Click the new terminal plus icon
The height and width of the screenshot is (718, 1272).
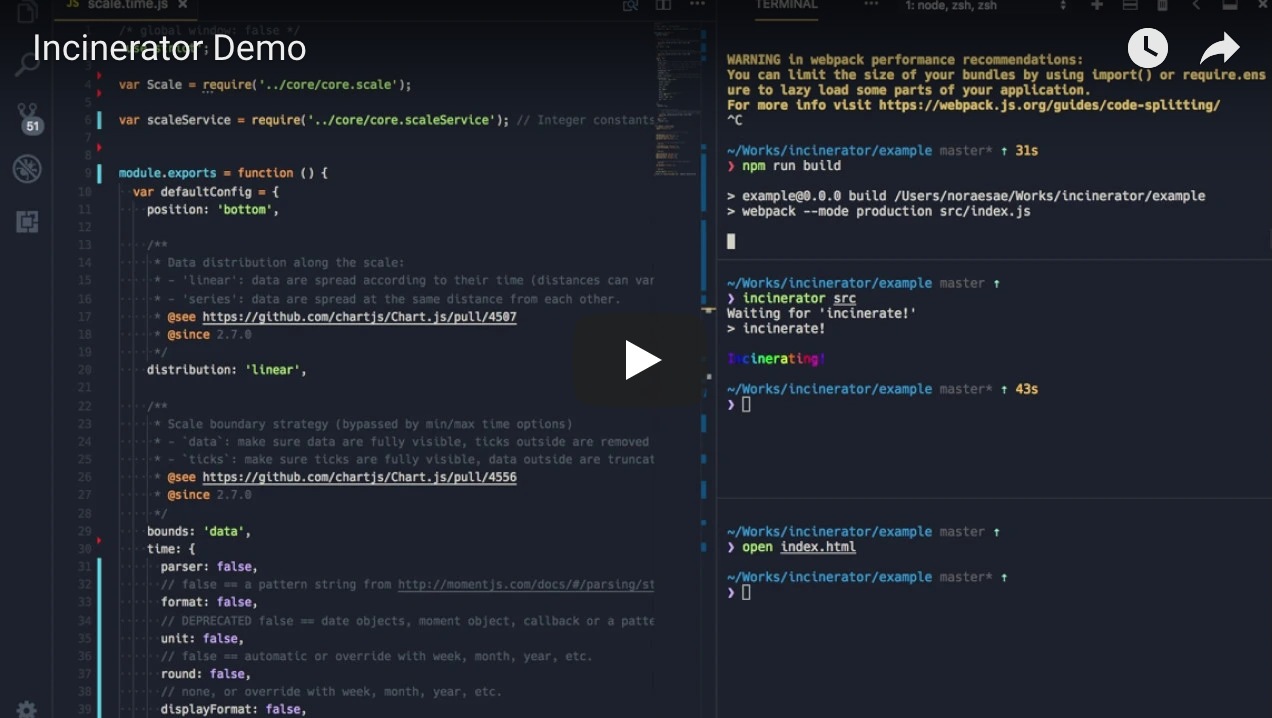[x=1097, y=5]
